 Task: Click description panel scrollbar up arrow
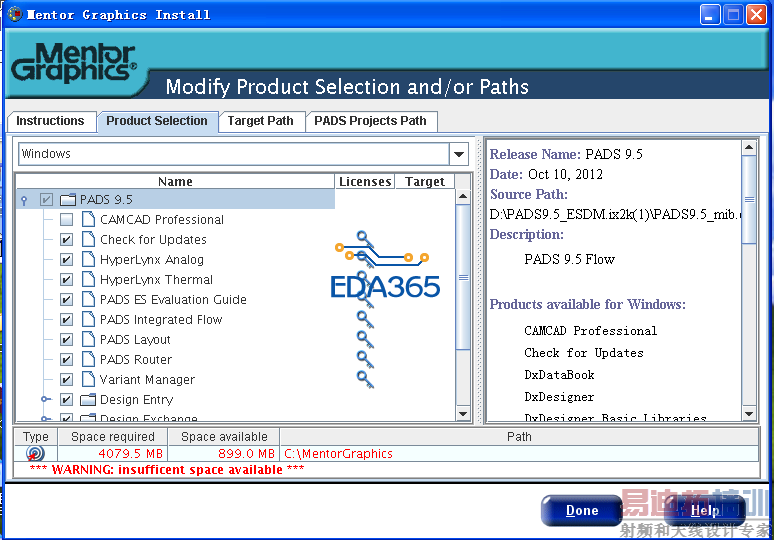coord(749,147)
